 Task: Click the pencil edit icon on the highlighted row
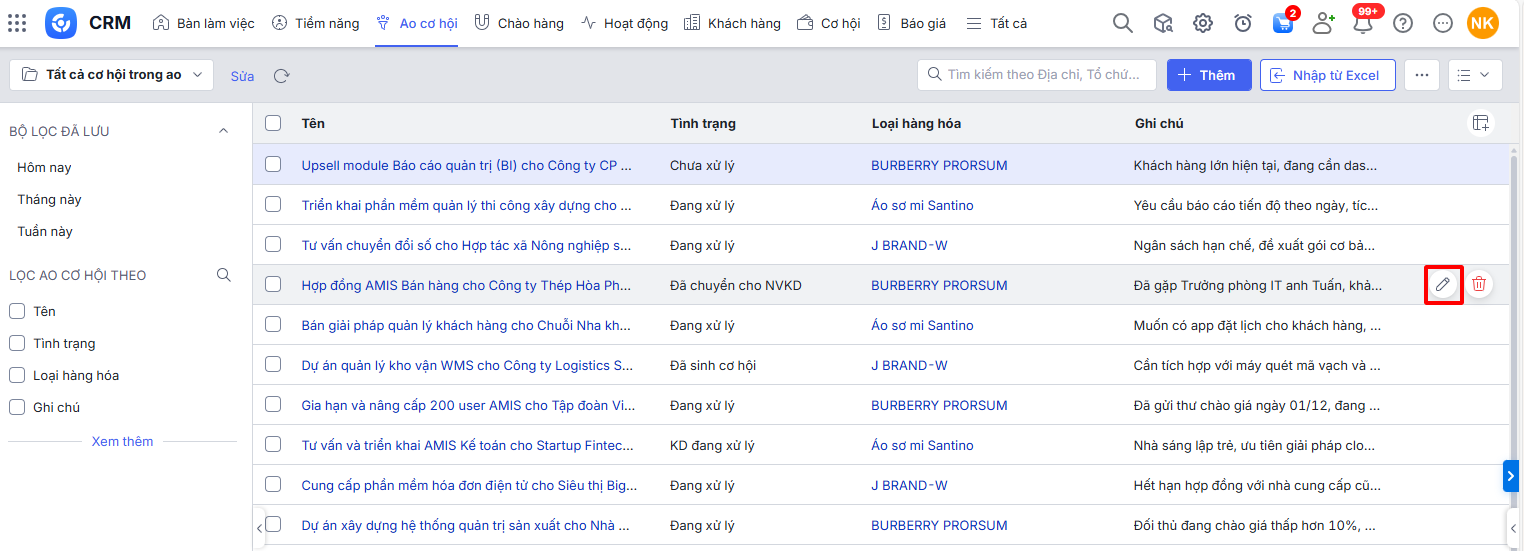point(1442,285)
